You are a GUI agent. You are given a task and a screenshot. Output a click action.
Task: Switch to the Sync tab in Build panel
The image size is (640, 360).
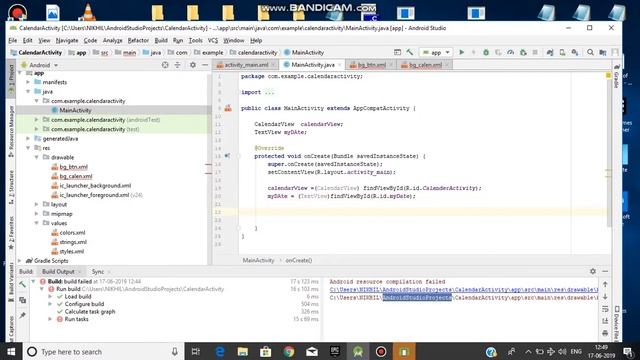[98, 271]
